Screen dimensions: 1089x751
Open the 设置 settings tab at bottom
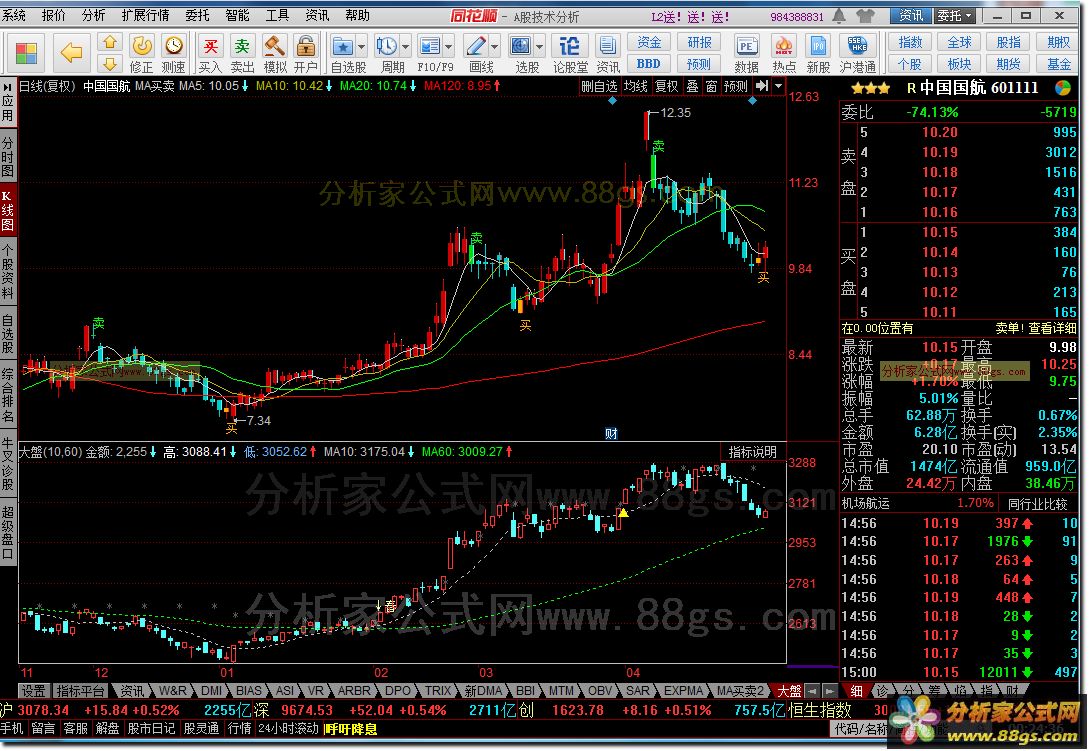(x=33, y=691)
